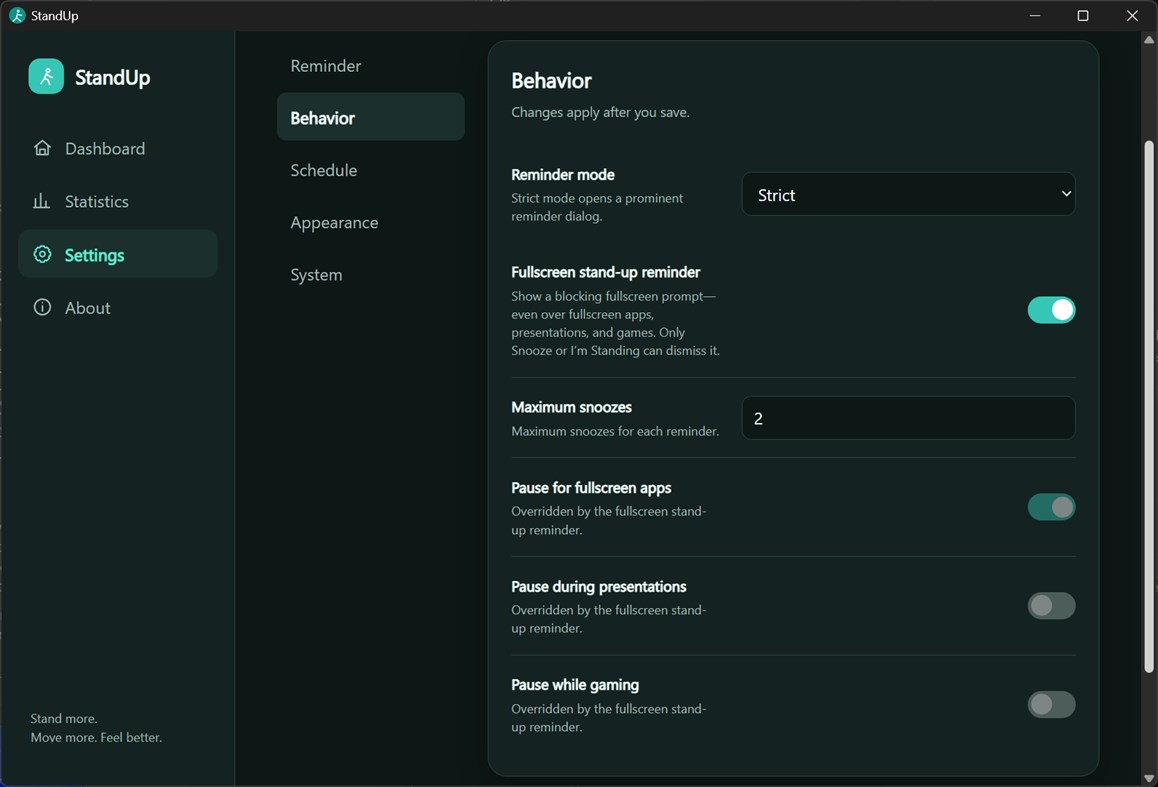
Task: Click the vertical scrollbar thumb
Action: [x=1148, y=406]
